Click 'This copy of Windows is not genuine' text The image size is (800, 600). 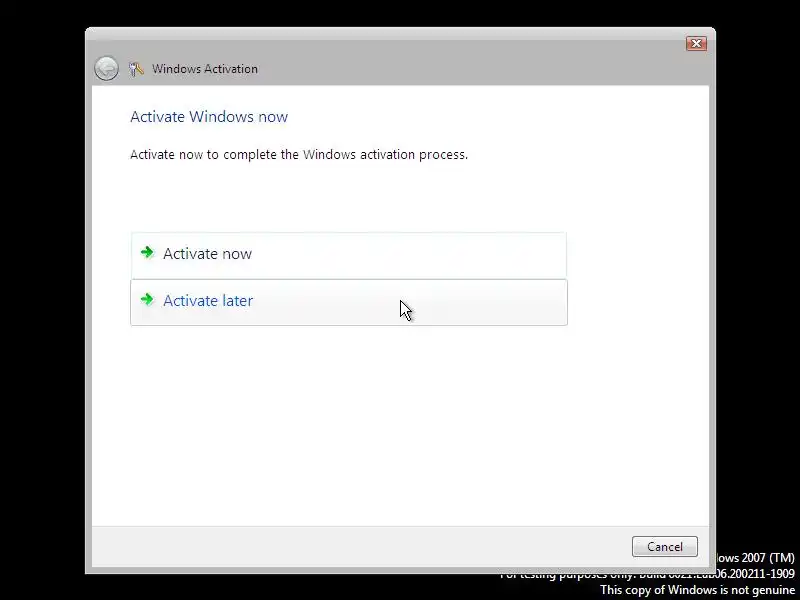point(697,590)
